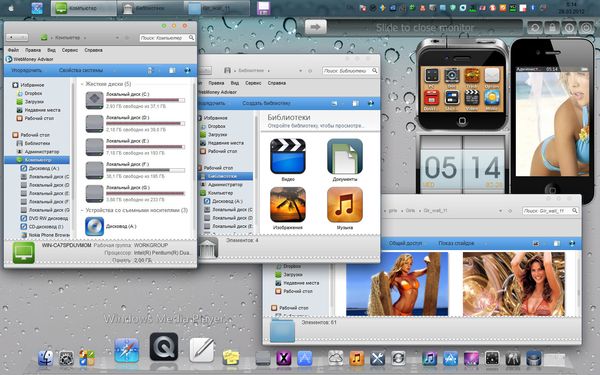The image size is (600, 375).
Task: Open Правка menu in Компьютер window
Action: [33, 50]
